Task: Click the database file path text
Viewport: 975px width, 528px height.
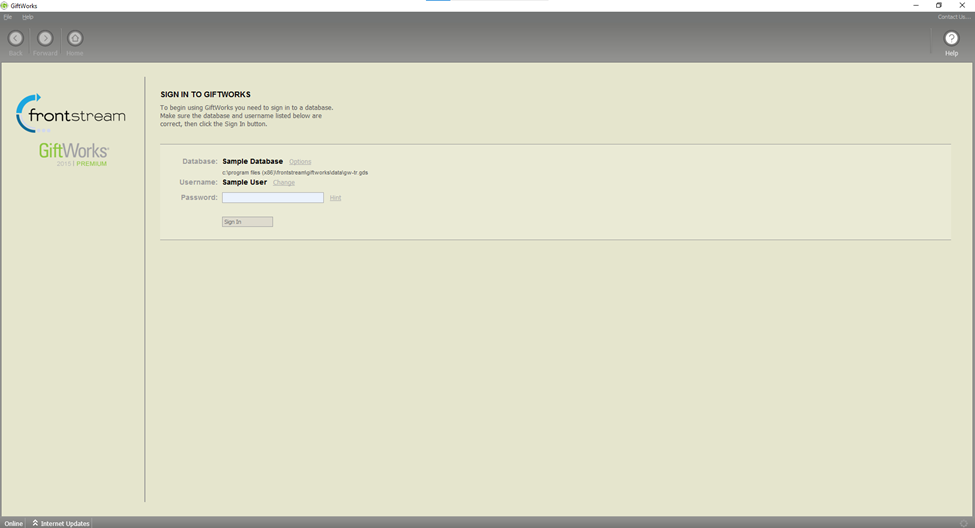Action: (295, 173)
